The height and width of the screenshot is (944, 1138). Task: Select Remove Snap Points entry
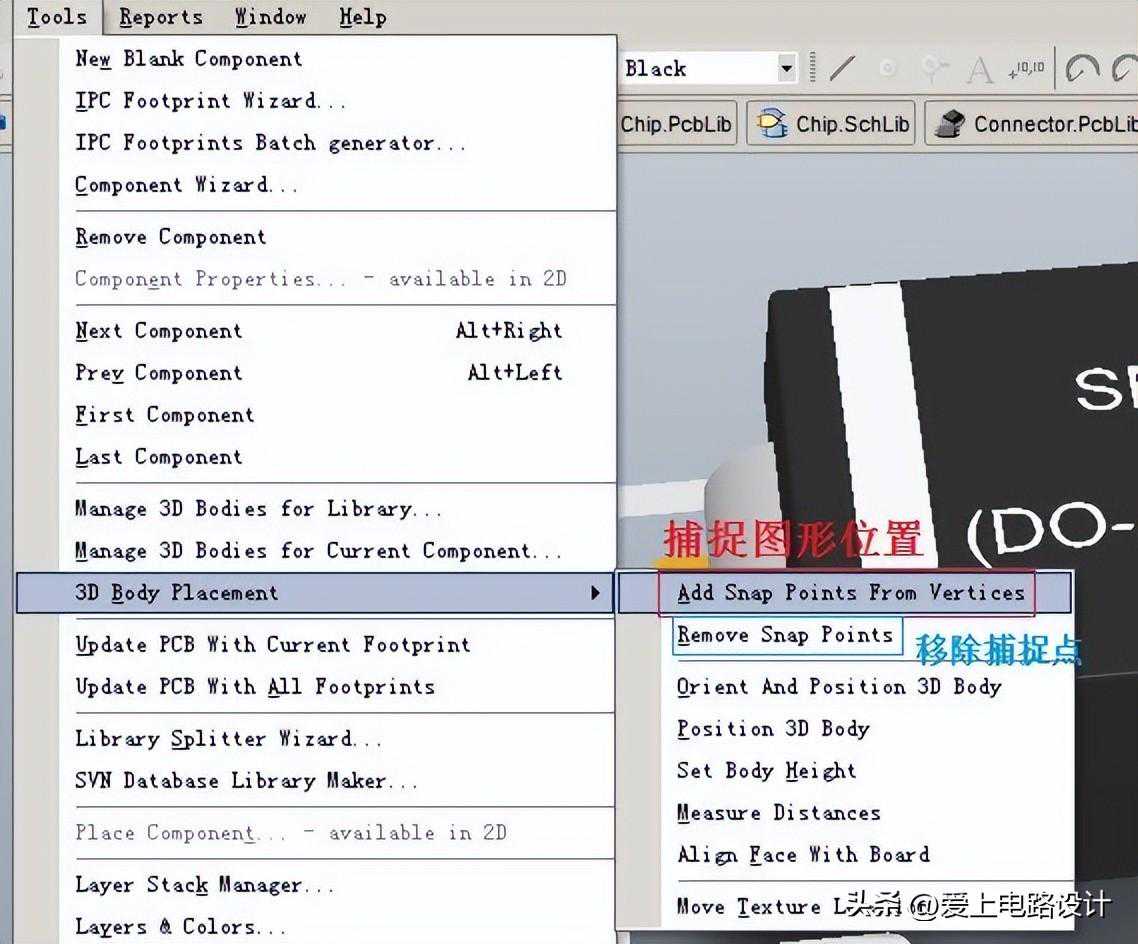click(785, 635)
